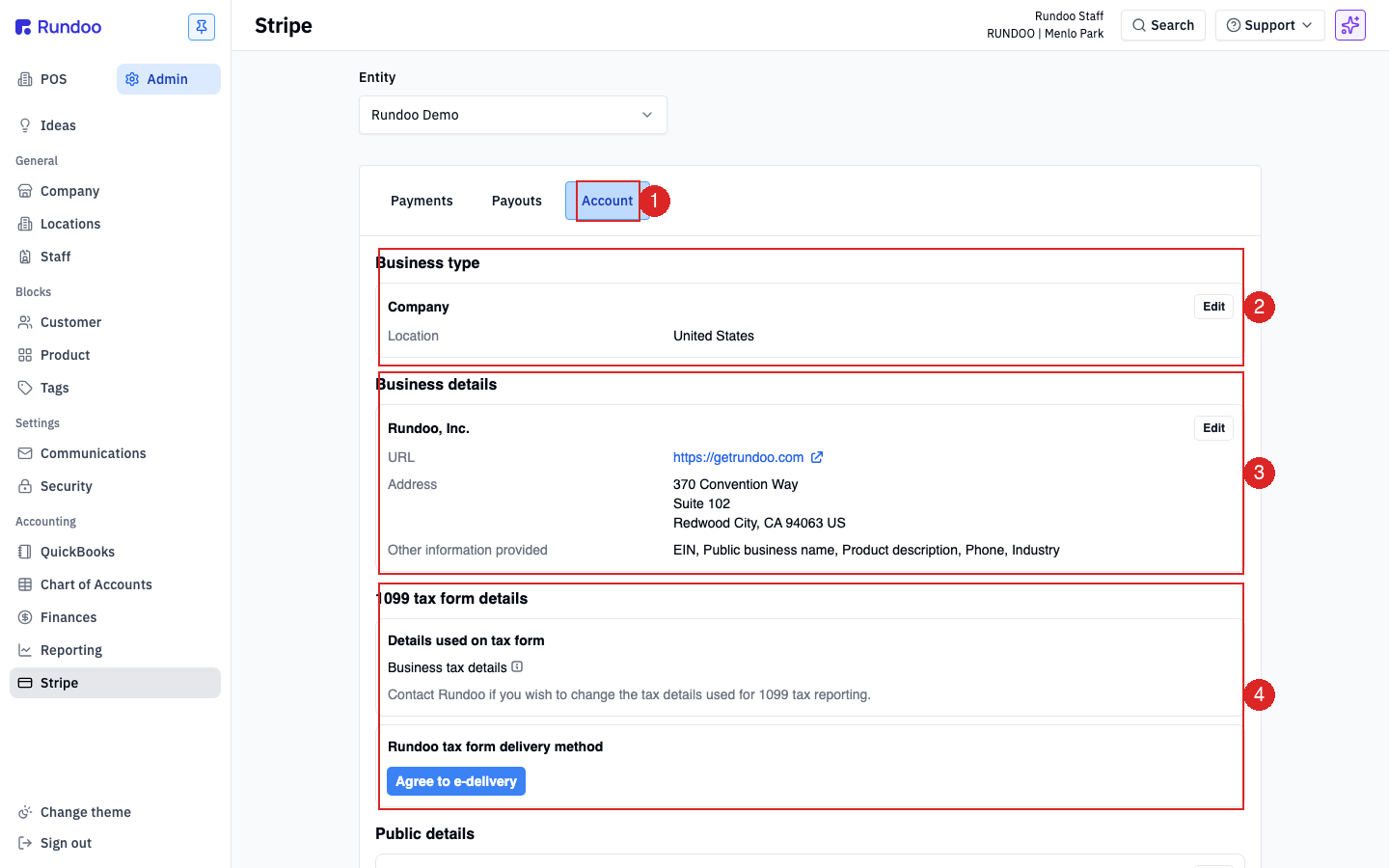Click the address text 370 Convention Way

[735, 484]
